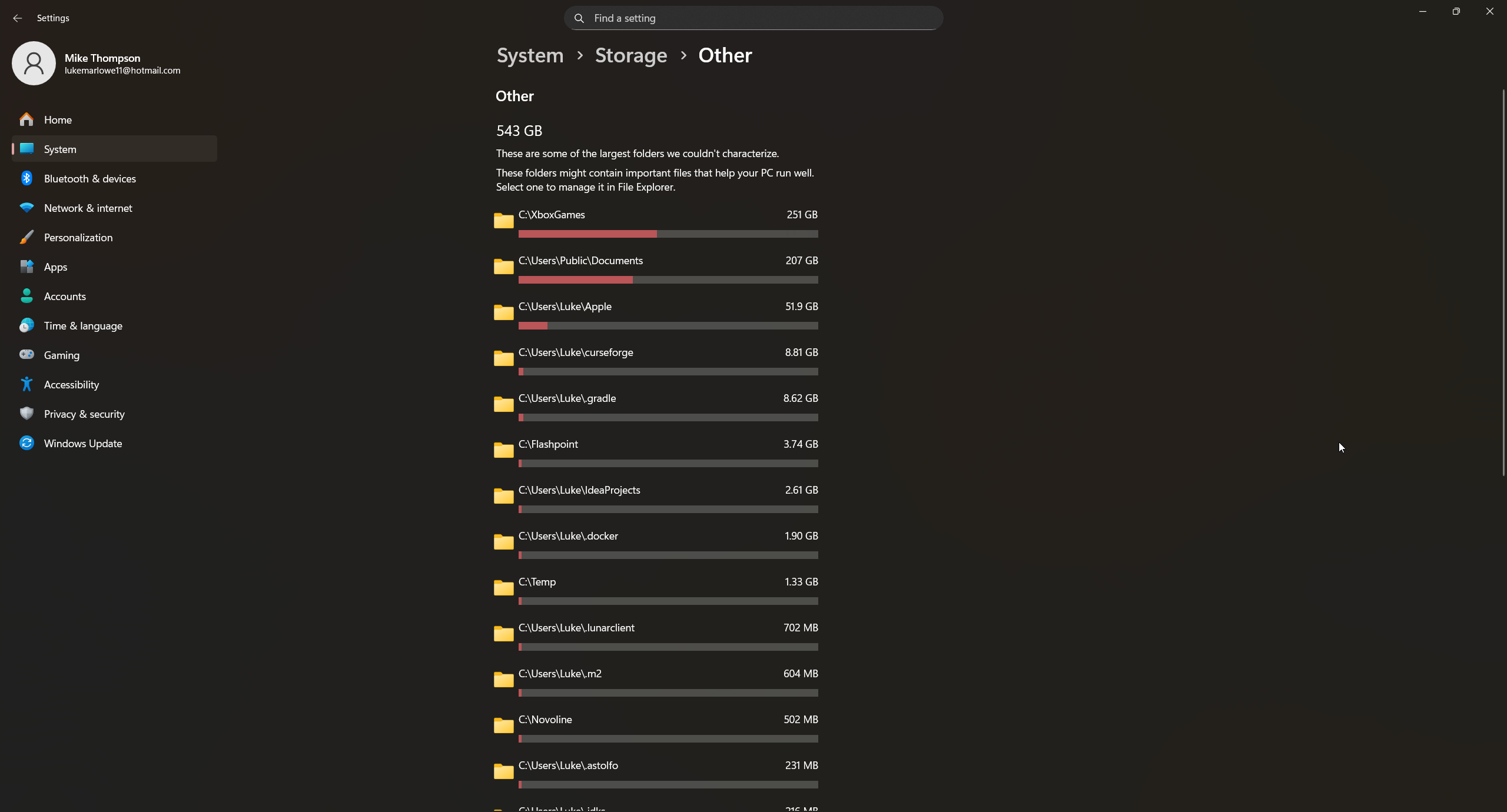
Task: Click the Windows Update refresh icon
Action: (x=26, y=443)
